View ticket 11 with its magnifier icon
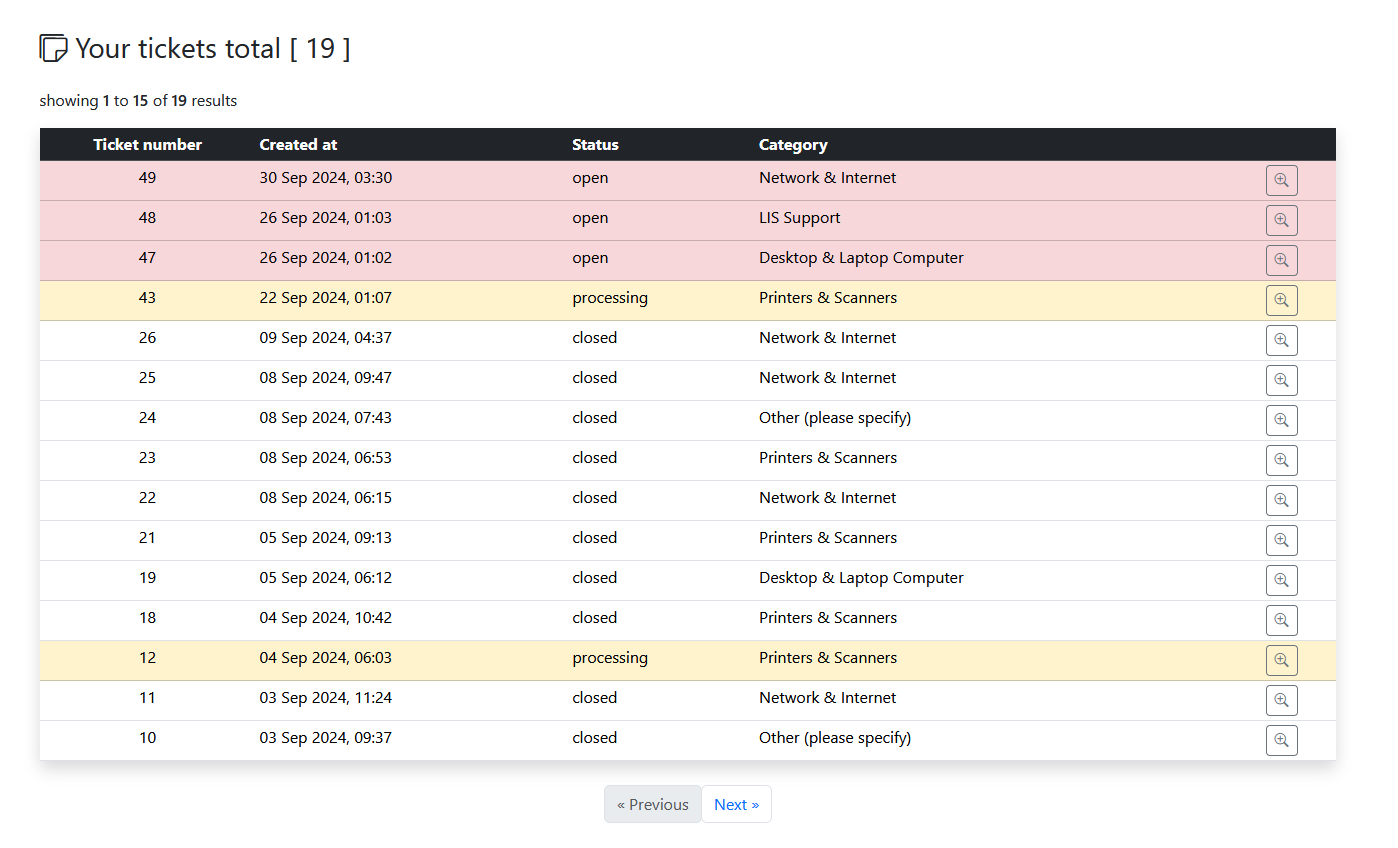Screen dimensions: 1398x848 [x=1281, y=700]
